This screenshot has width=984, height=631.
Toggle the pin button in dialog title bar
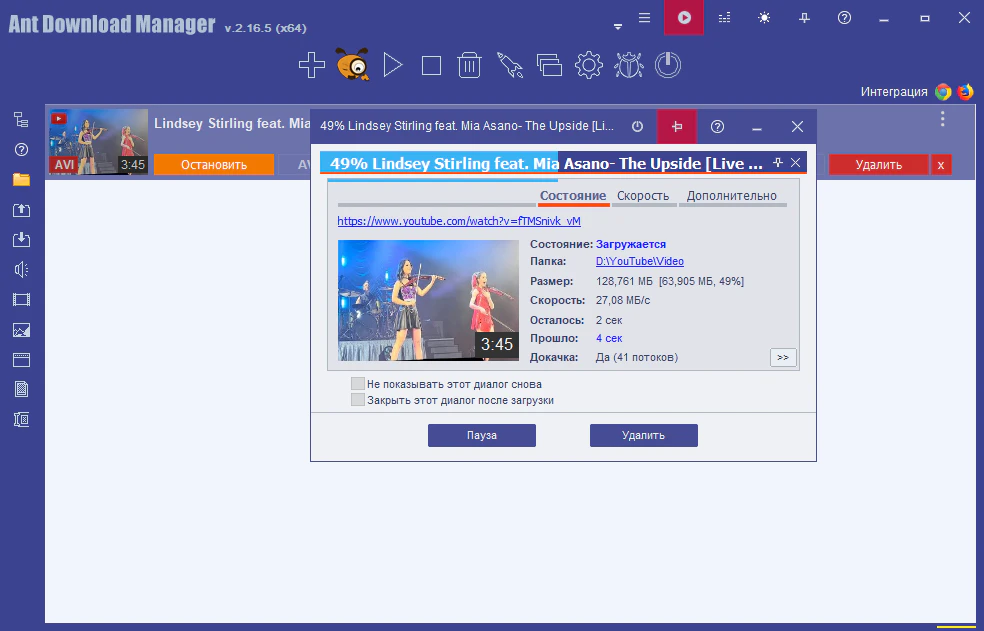tap(677, 127)
